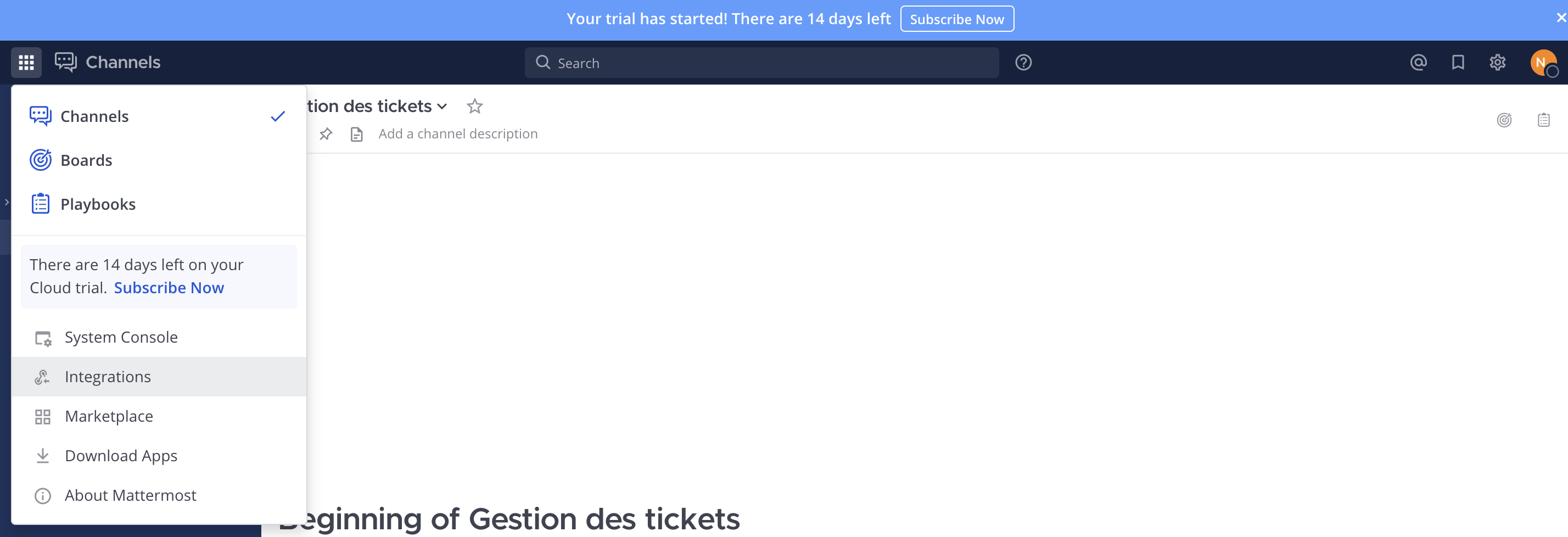
Task: Click the pin icon in channel header
Action: point(326,134)
